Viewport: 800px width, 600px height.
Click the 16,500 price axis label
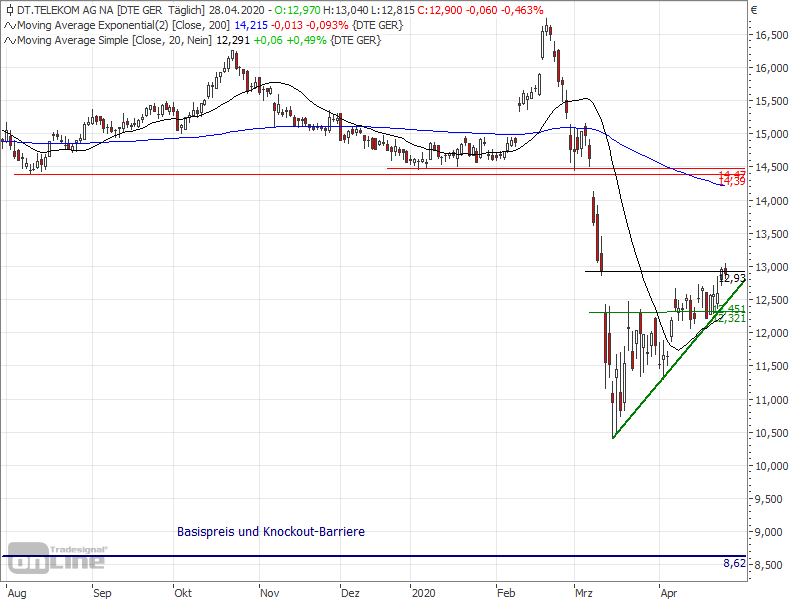point(771,35)
